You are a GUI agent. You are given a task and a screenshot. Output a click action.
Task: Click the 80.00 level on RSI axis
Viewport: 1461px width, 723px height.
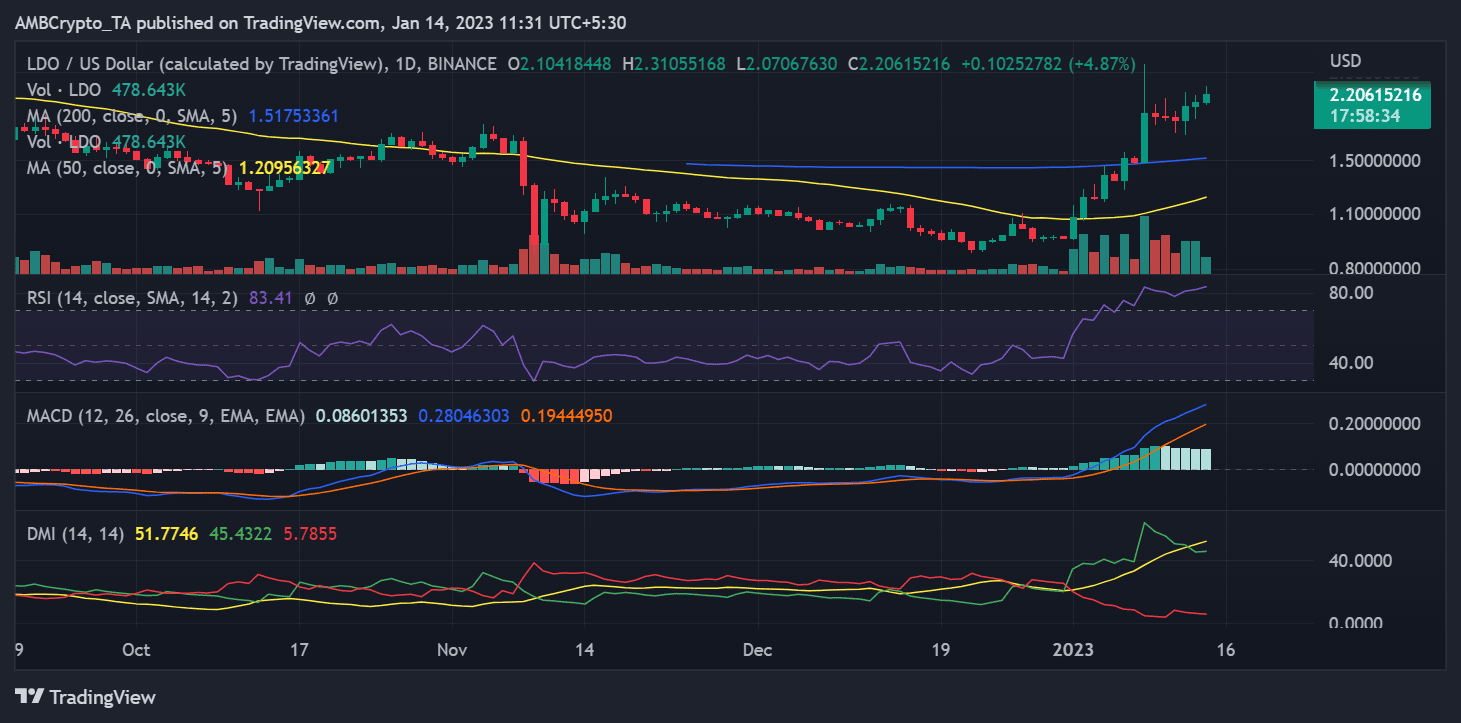tap(1351, 293)
